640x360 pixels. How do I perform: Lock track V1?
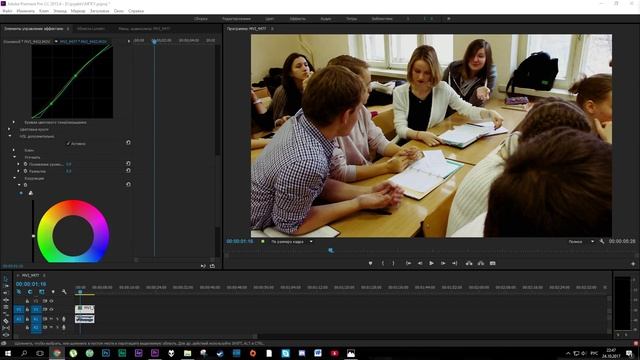27,309
